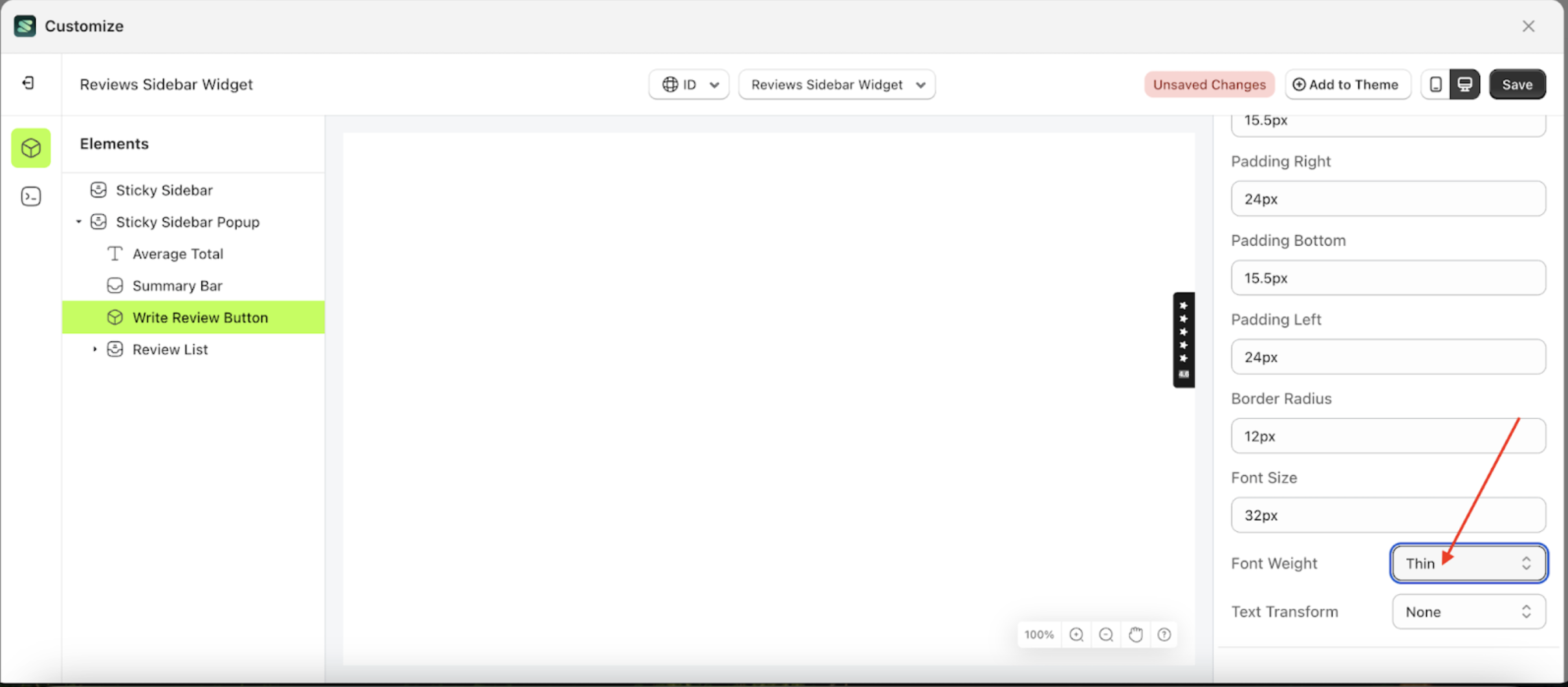The image size is (1568, 687).
Task: Select the Summary Bar element
Action: tap(177, 285)
